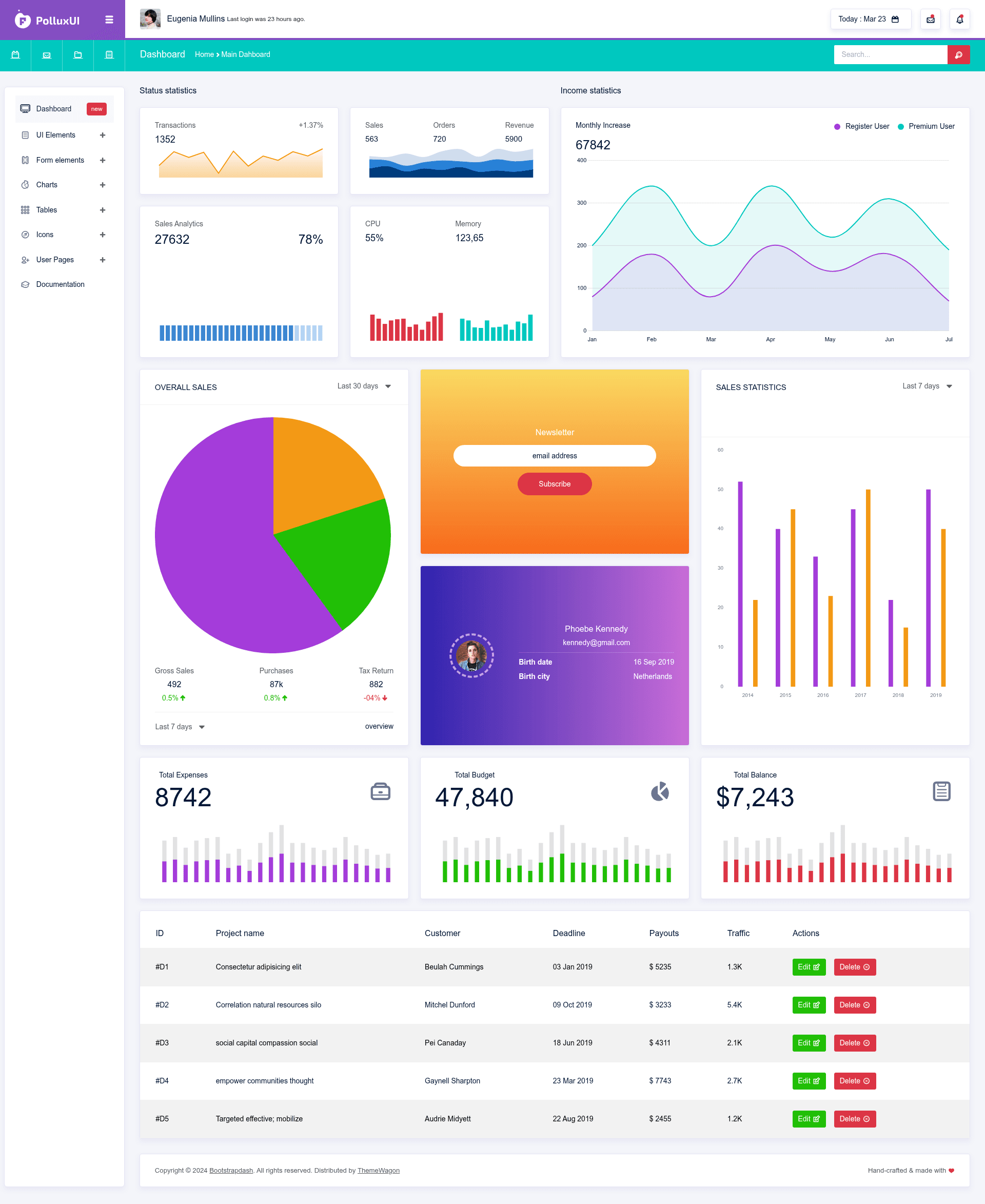Screen dimensions: 985x1204
Task: Open the mail notifications icon in header
Action: pyautogui.click(x=931, y=20)
